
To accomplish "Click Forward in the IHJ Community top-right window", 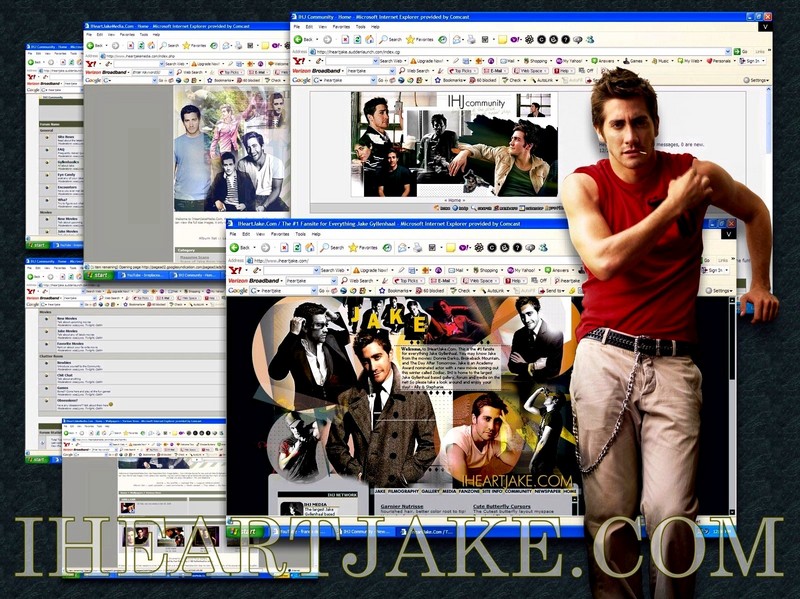I will click(328, 39).
